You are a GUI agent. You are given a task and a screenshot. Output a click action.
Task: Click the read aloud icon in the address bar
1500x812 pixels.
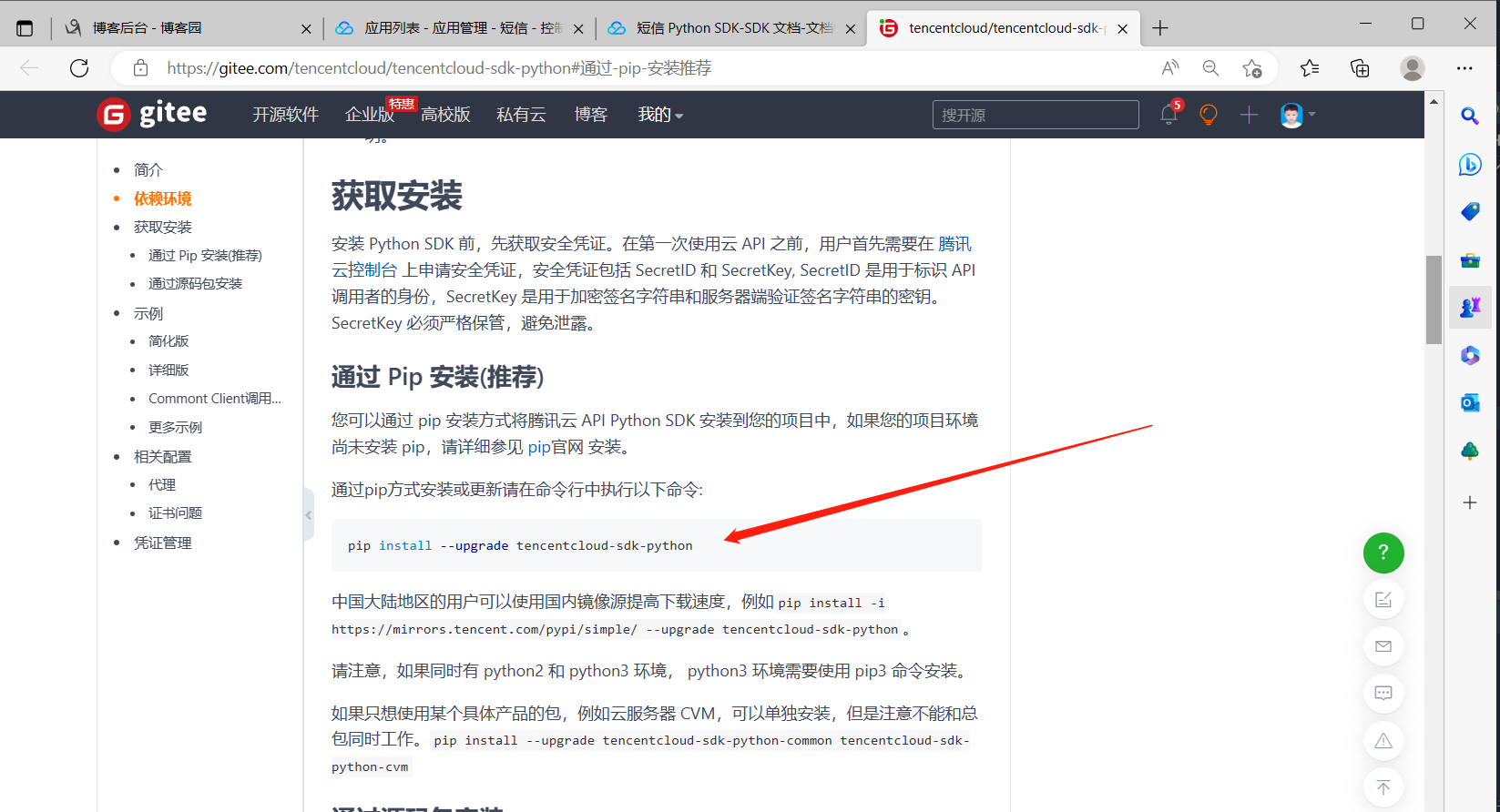1170,68
